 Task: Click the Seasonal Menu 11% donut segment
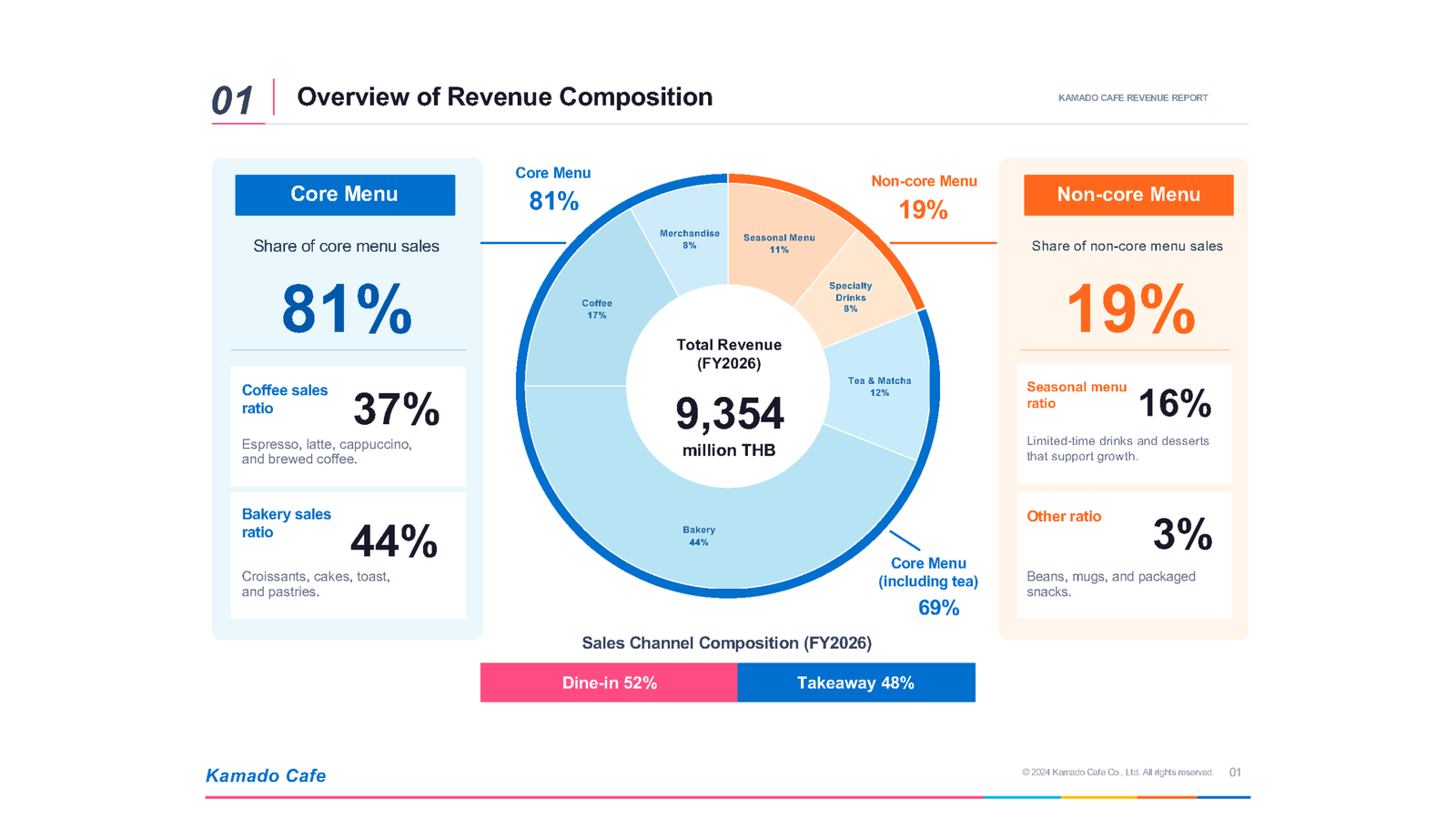[x=778, y=244]
